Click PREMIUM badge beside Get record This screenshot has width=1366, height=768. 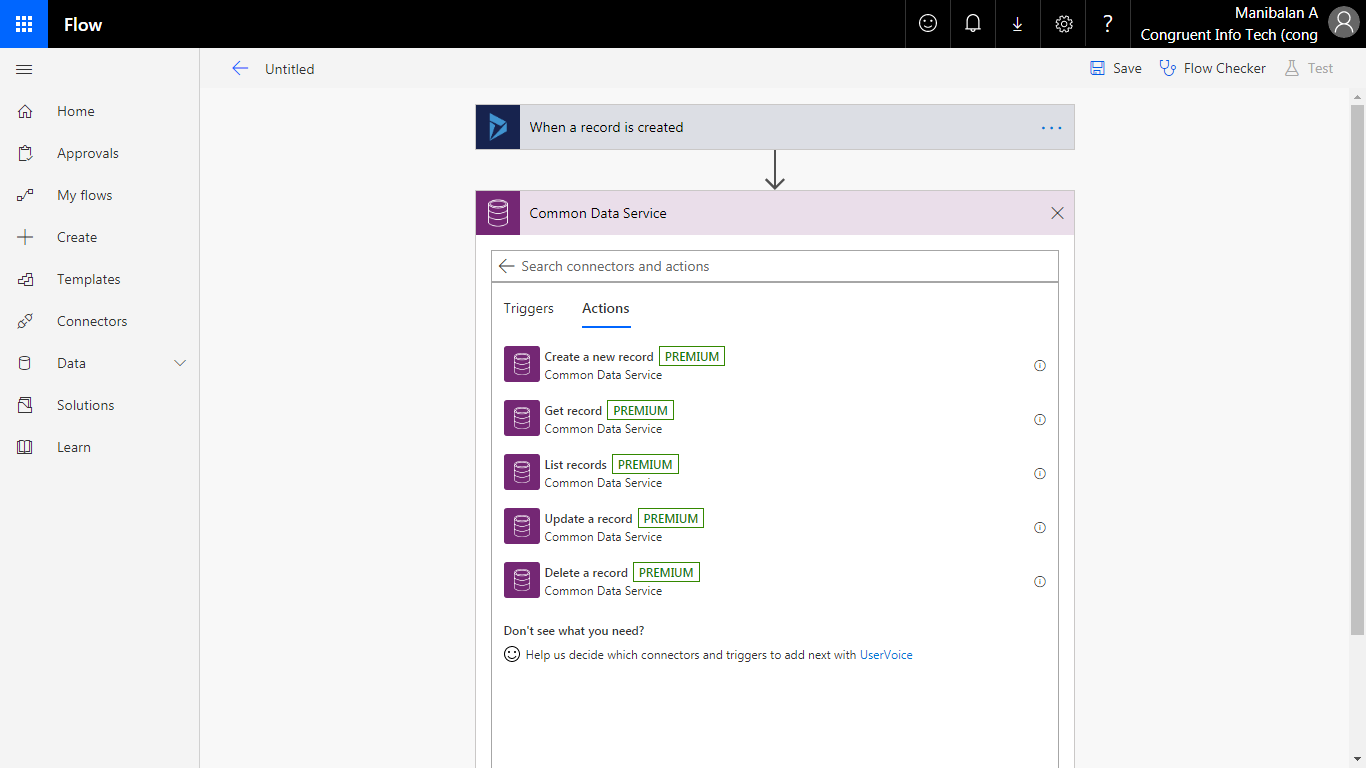(640, 410)
